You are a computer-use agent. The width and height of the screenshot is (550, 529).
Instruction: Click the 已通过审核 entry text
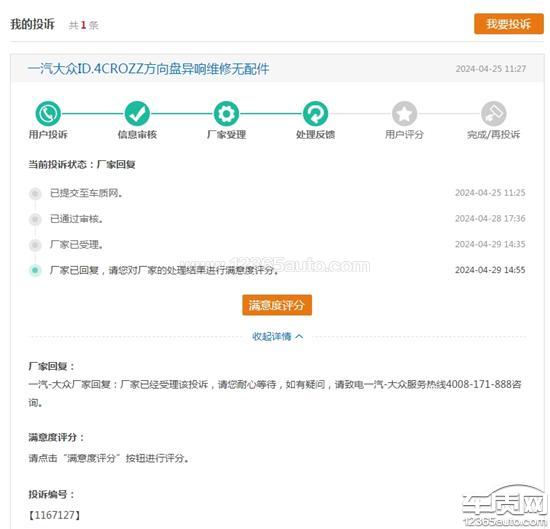[77, 219]
